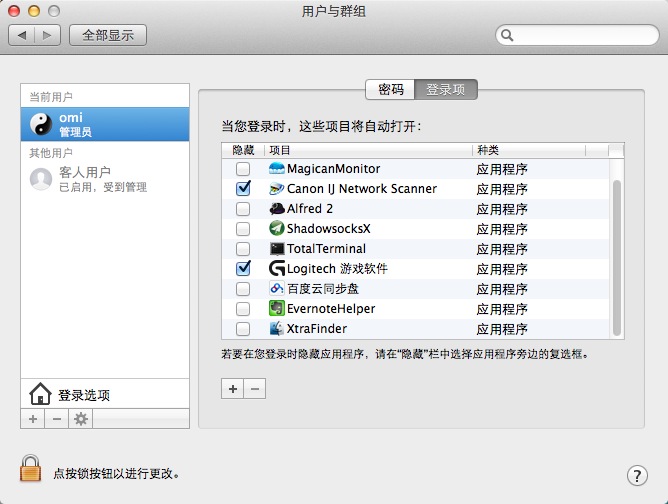Viewport: 668px width, 504px height.
Task: Open 登录选项 in the sidebar
Action: click(x=84, y=394)
